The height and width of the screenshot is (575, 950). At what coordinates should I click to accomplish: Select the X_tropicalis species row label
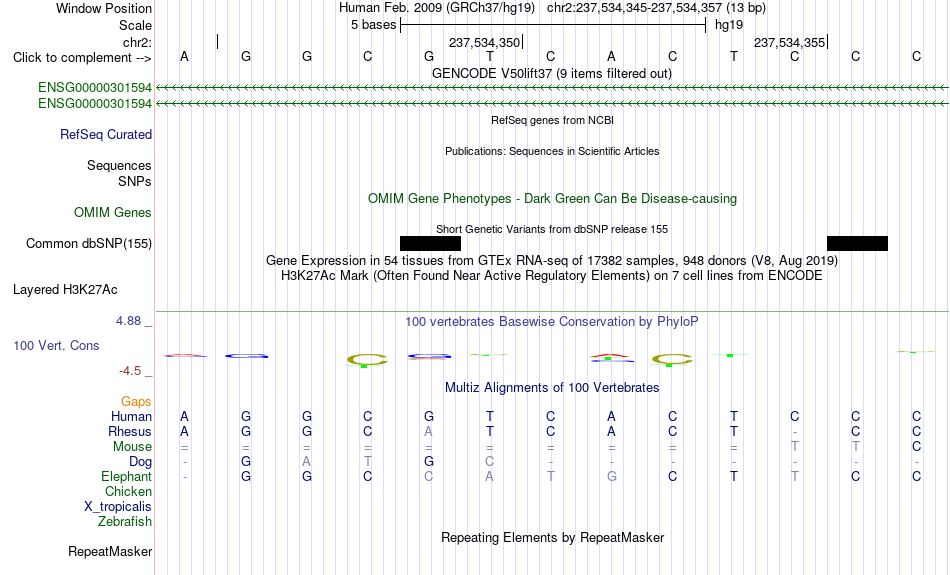click(118, 507)
